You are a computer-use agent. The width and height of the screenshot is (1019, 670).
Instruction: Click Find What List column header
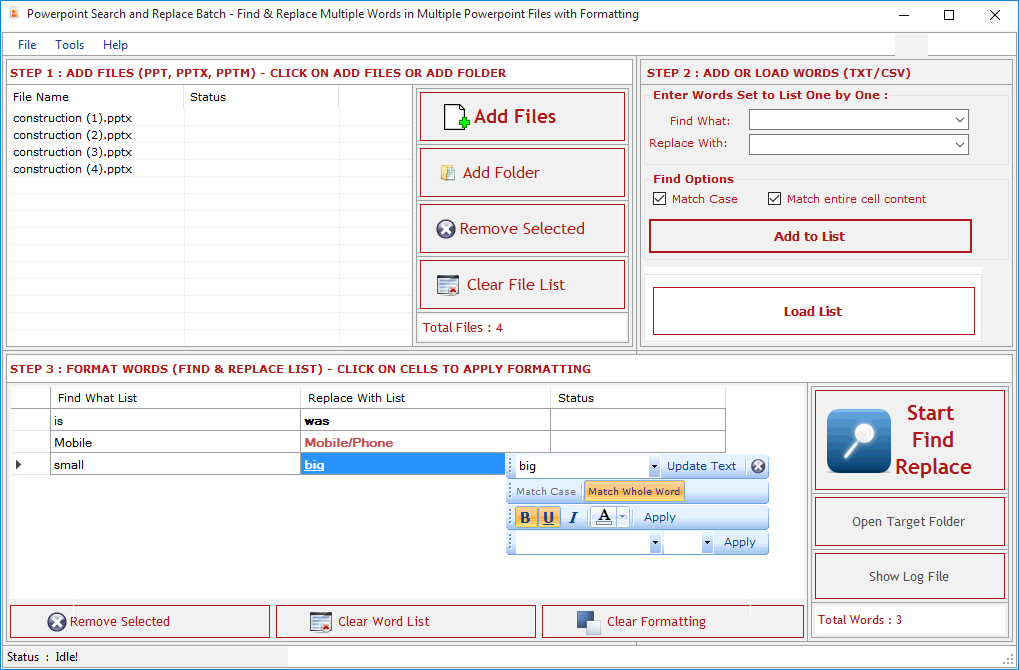coord(175,398)
